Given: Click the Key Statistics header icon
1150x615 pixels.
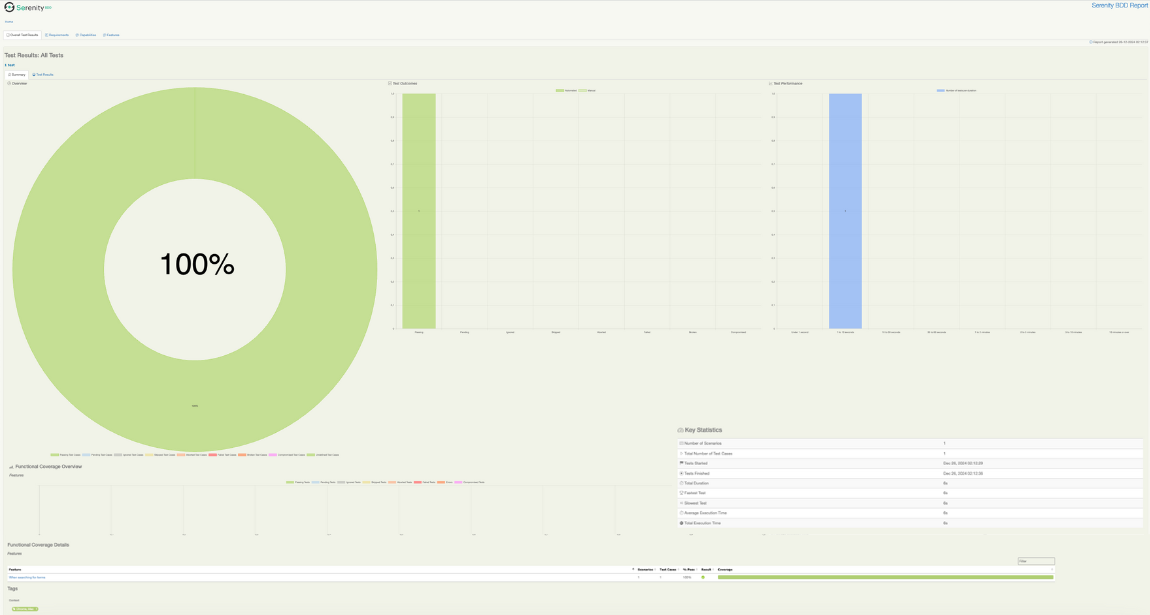Looking at the screenshot, I should click(x=681, y=430).
